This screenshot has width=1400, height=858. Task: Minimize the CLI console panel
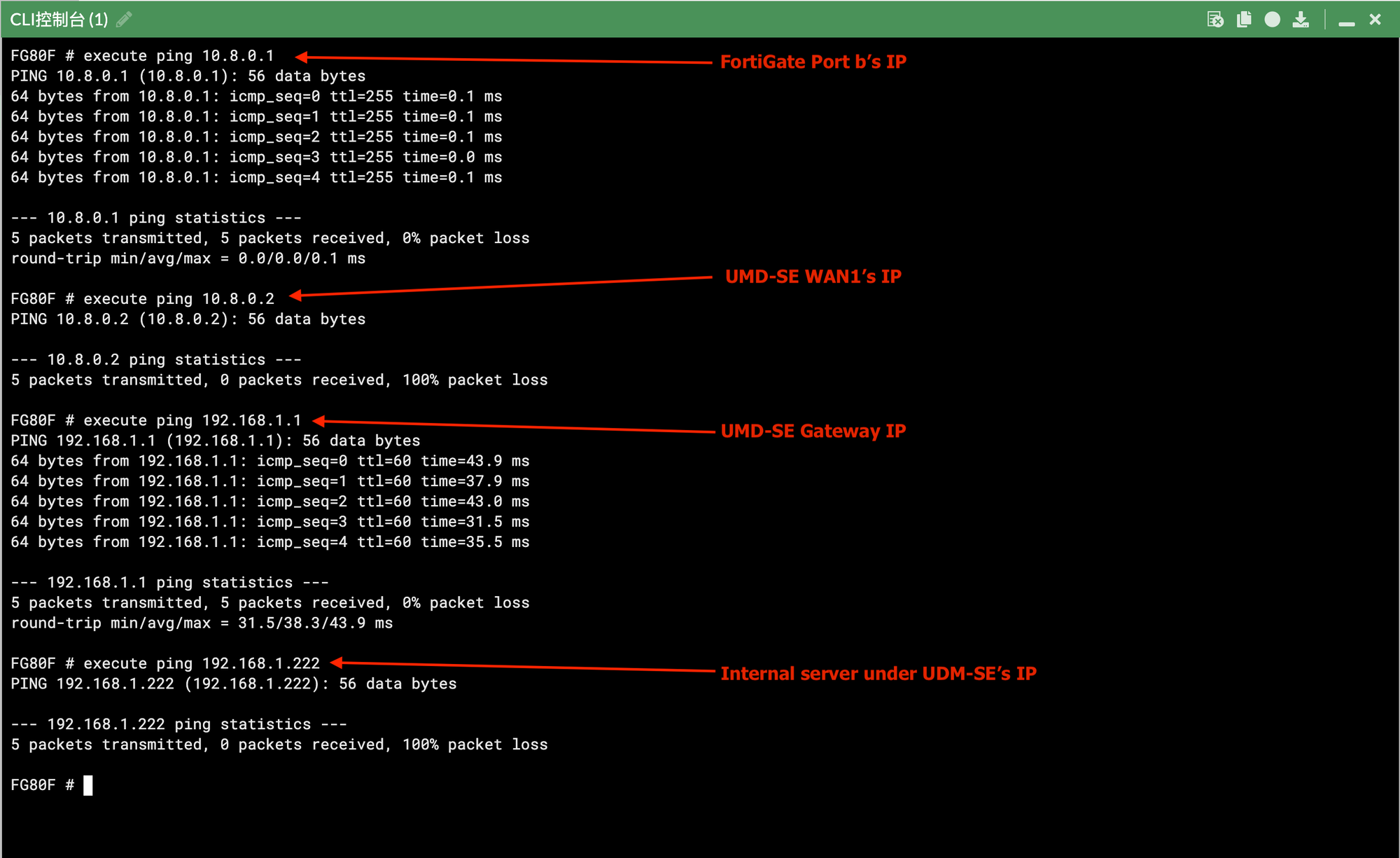(1346, 21)
